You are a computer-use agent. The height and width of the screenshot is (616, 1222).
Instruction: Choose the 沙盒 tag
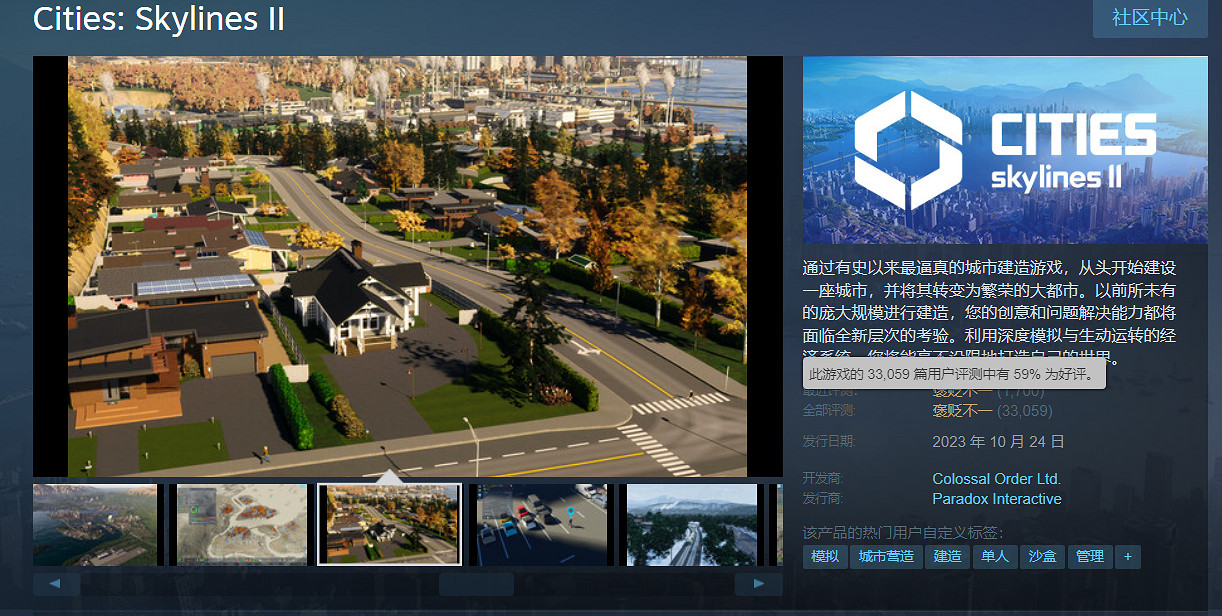pos(1042,557)
